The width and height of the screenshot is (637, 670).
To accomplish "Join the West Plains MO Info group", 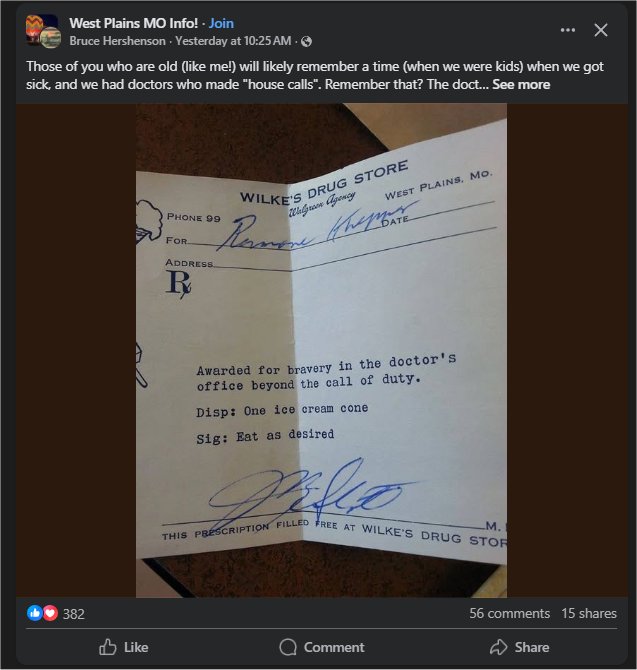I will 221,23.
